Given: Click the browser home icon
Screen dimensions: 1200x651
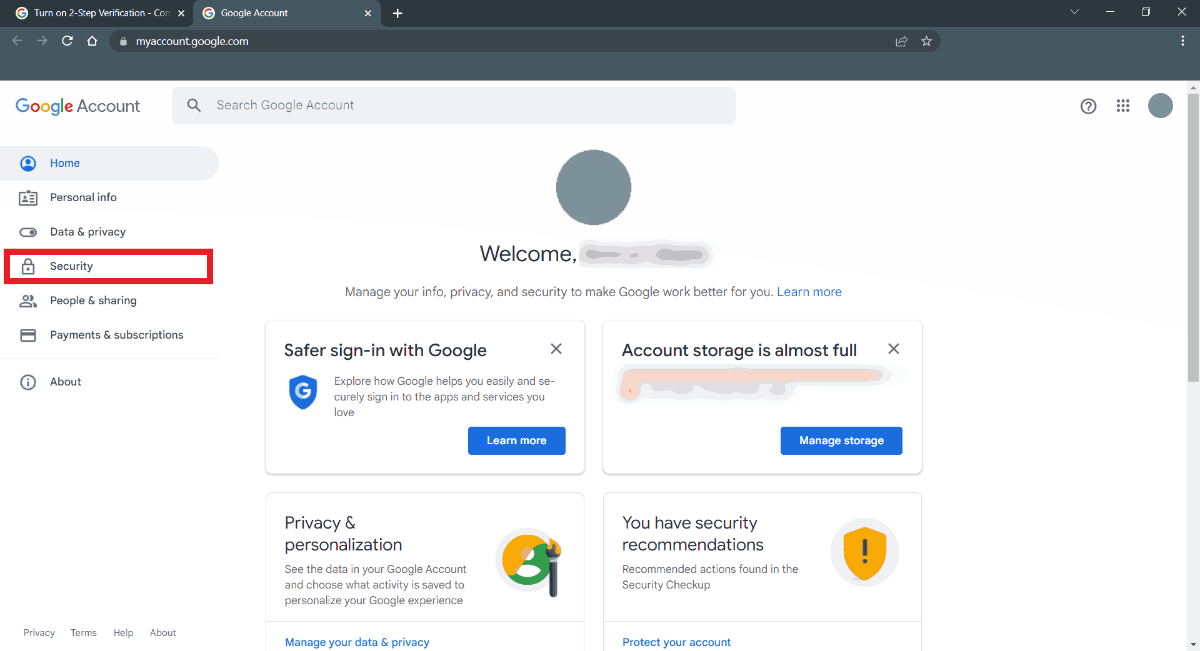Looking at the screenshot, I should click(92, 41).
